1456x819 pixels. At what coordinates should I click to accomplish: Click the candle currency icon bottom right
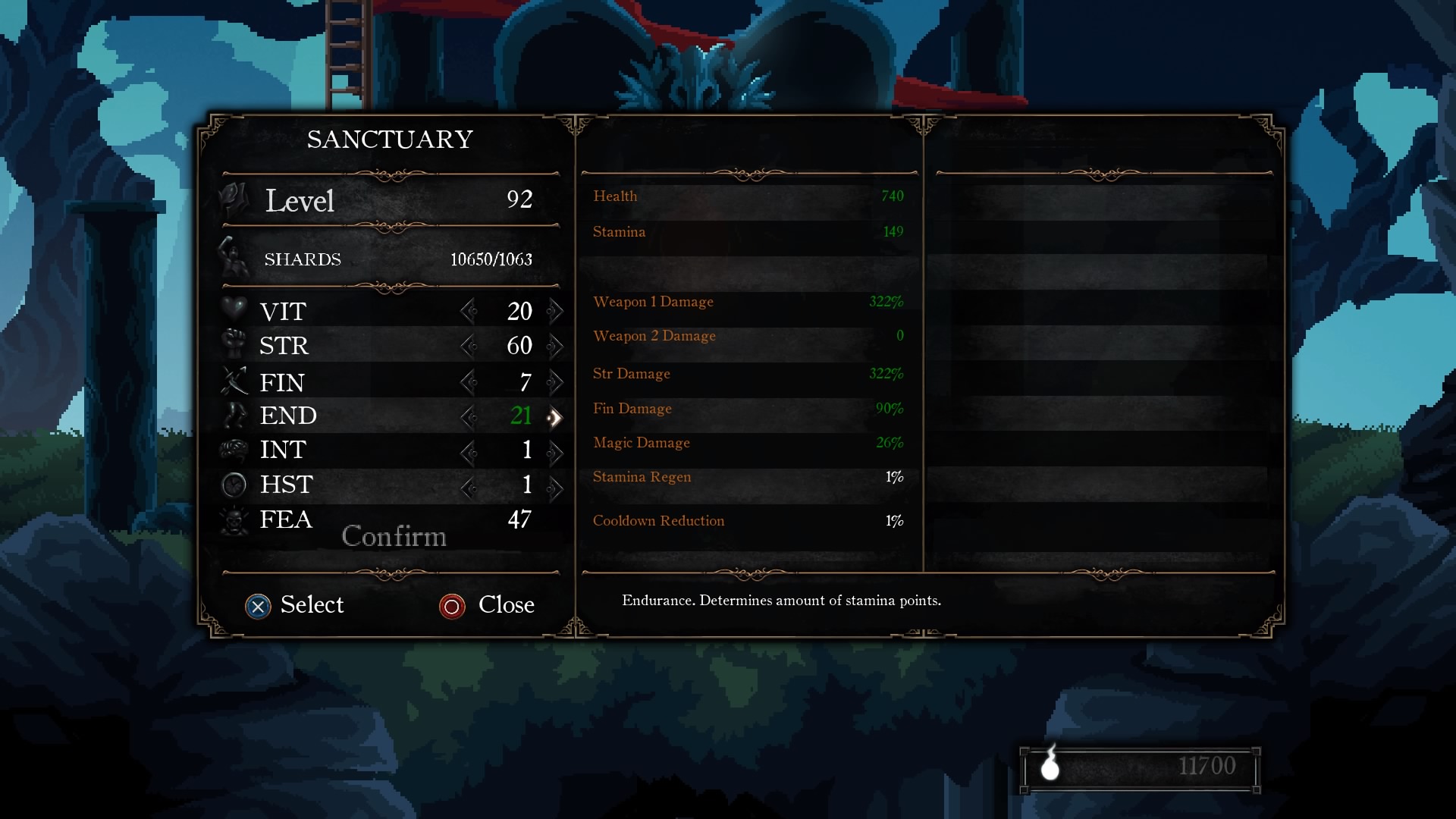(x=1049, y=765)
